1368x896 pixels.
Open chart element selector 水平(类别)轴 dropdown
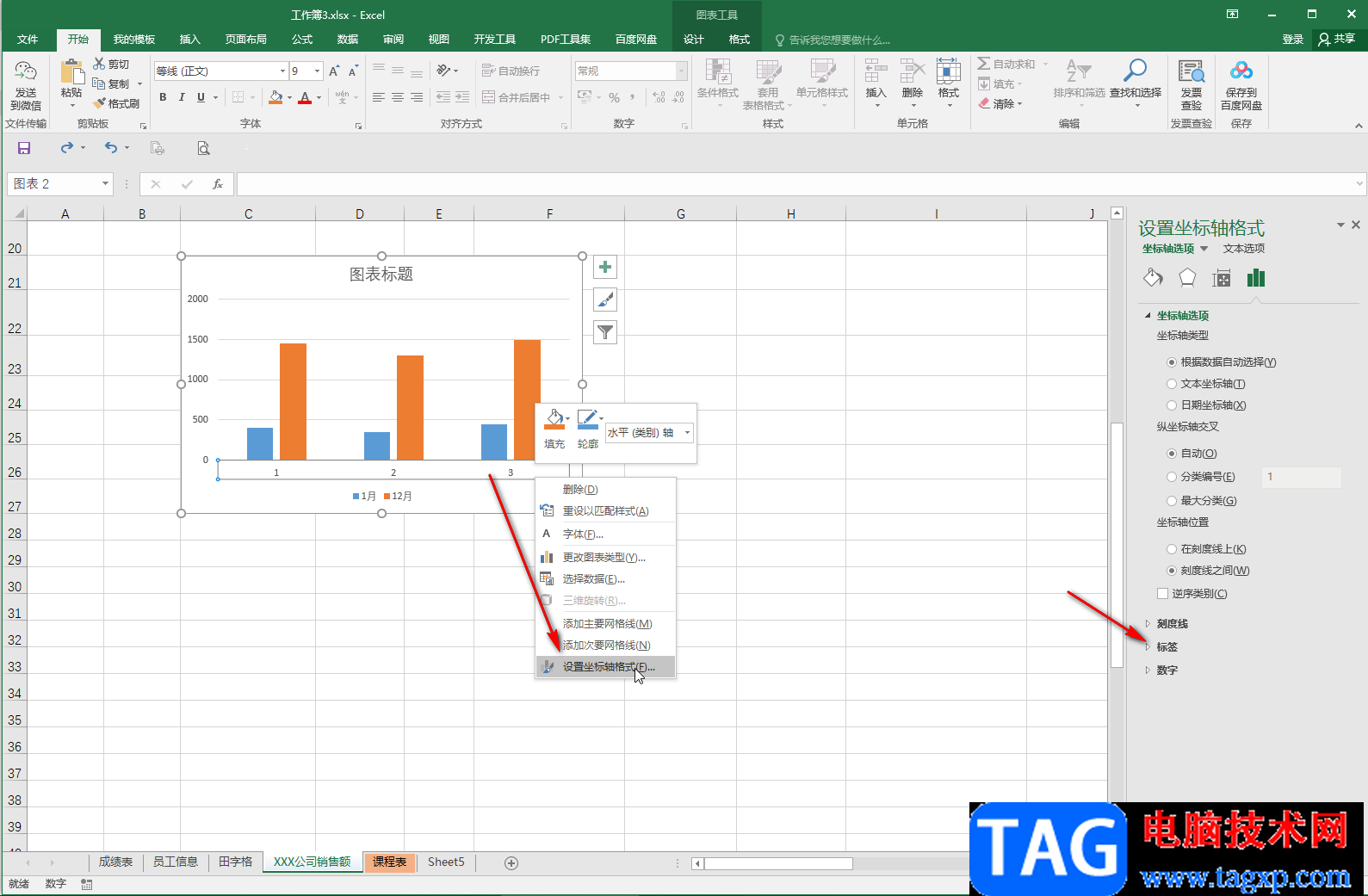[x=687, y=433]
